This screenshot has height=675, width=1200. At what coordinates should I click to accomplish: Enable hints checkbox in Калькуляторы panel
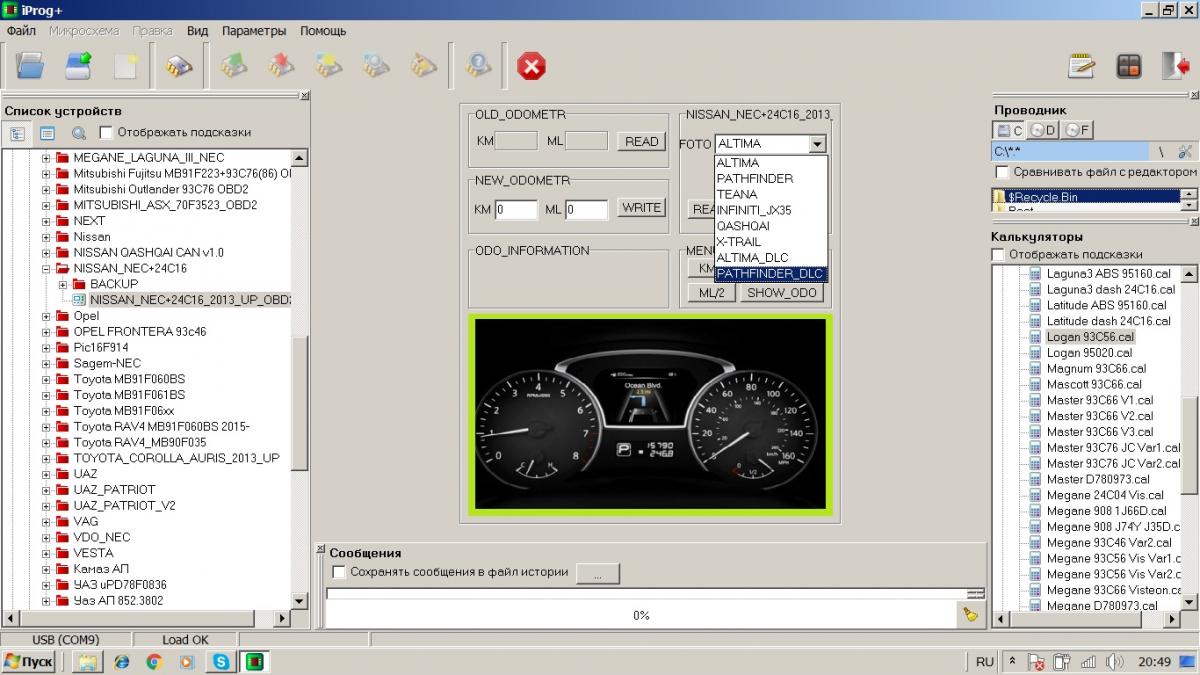998,255
